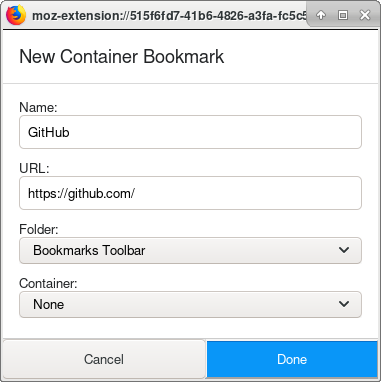Click the URL: label
Image resolution: width=381 pixels, height=382 pixels.
pos(34,168)
